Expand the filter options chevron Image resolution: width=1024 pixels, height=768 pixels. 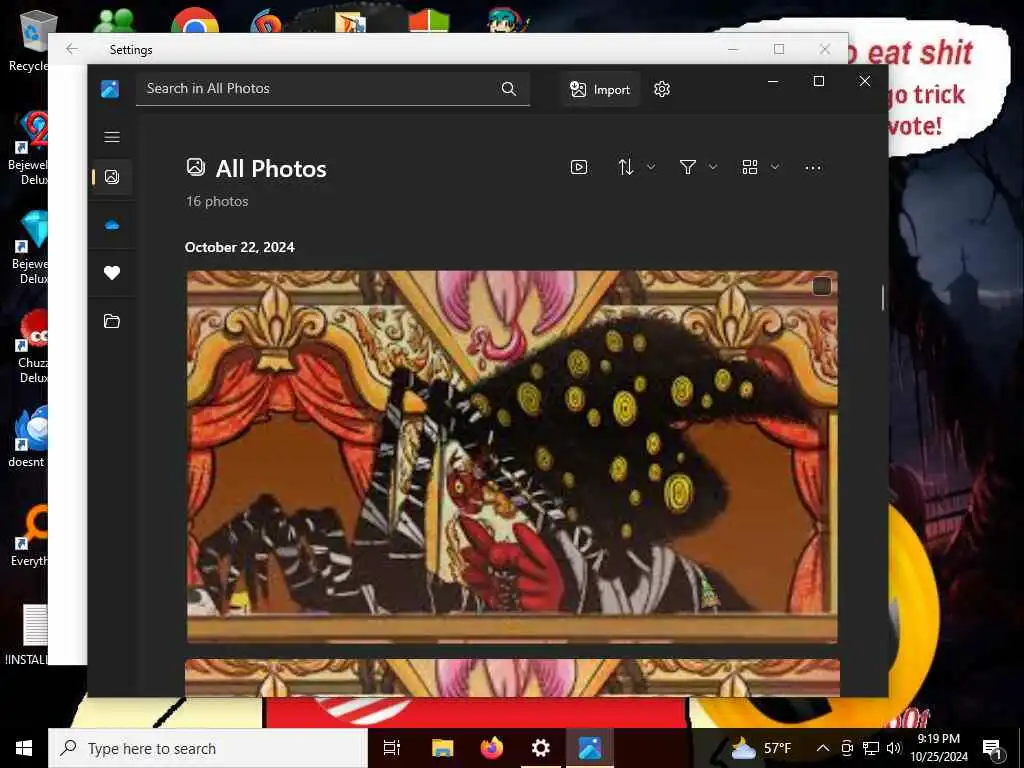[x=712, y=167]
